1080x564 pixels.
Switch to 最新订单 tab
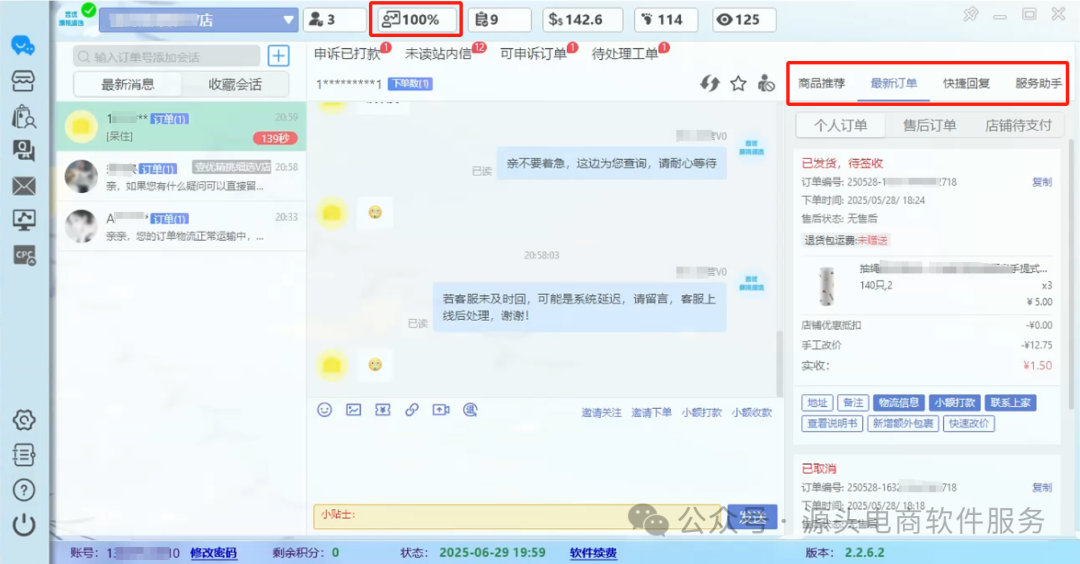pyautogui.click(x=894, y=83)
